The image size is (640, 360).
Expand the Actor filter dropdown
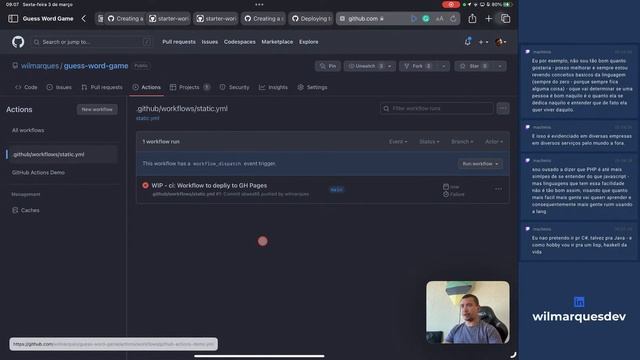[x=494, y=142]
